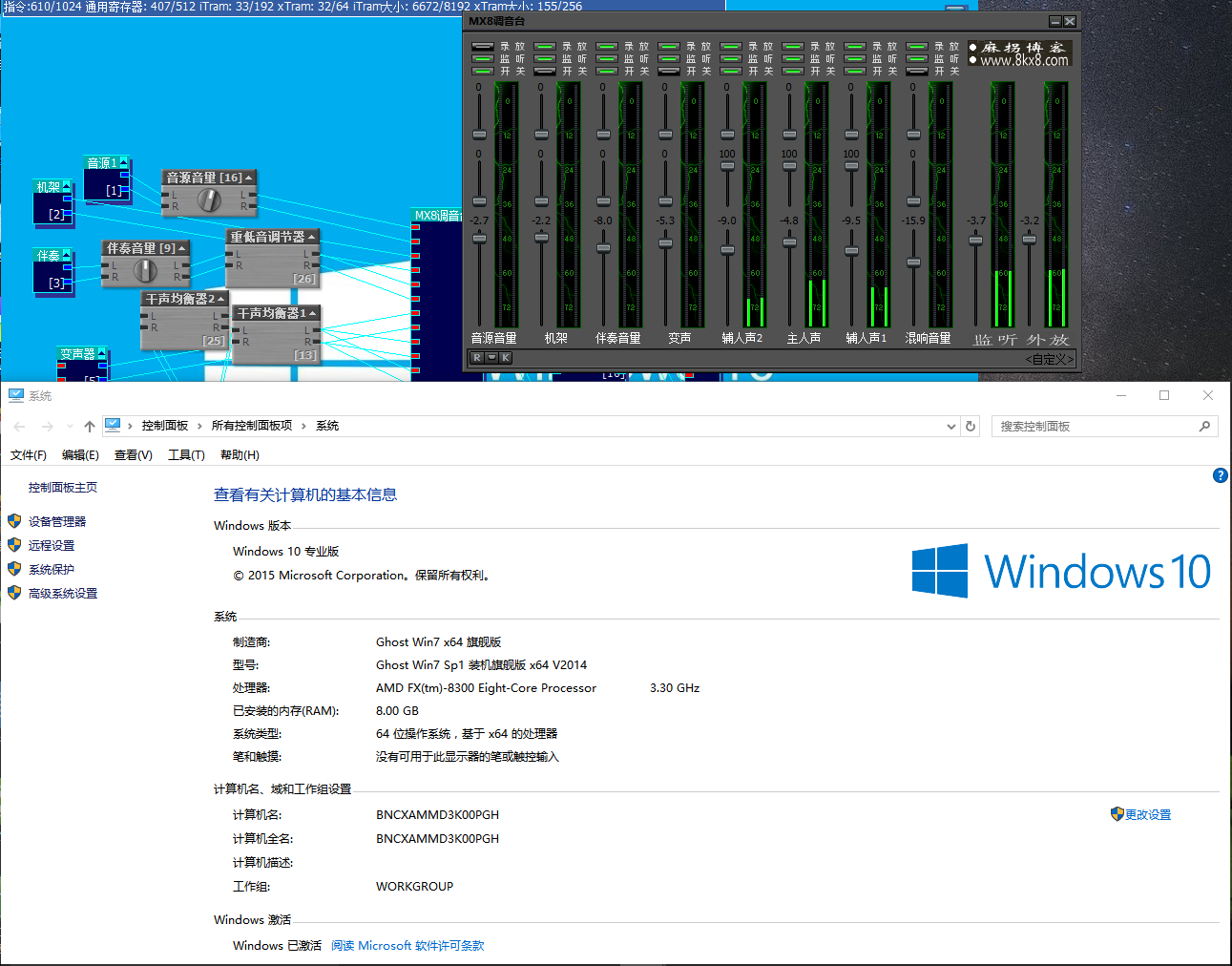Click the shield icon beside 设备管理器
Screen dimensions: 1232x966
coord(14,521)
